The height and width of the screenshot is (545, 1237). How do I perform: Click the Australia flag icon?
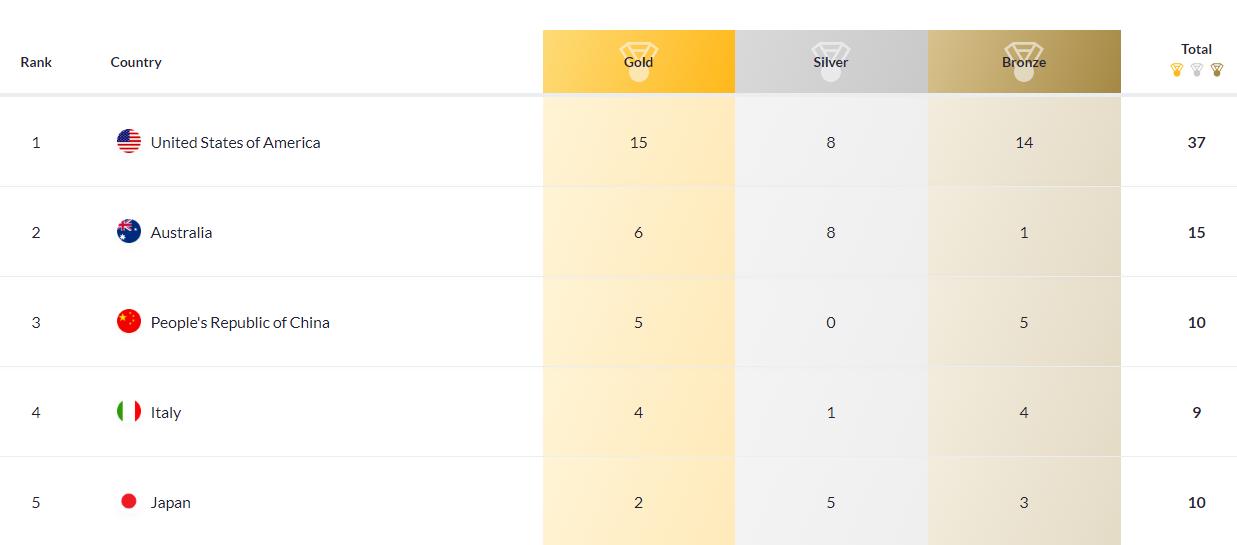click(129, 231)
